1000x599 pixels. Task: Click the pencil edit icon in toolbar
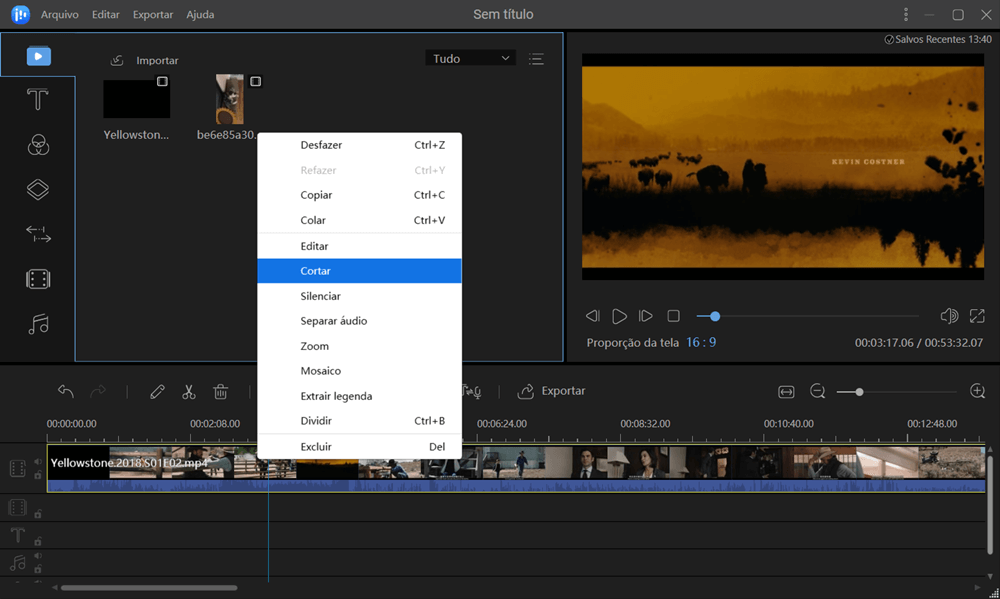[x=157, y=392]
